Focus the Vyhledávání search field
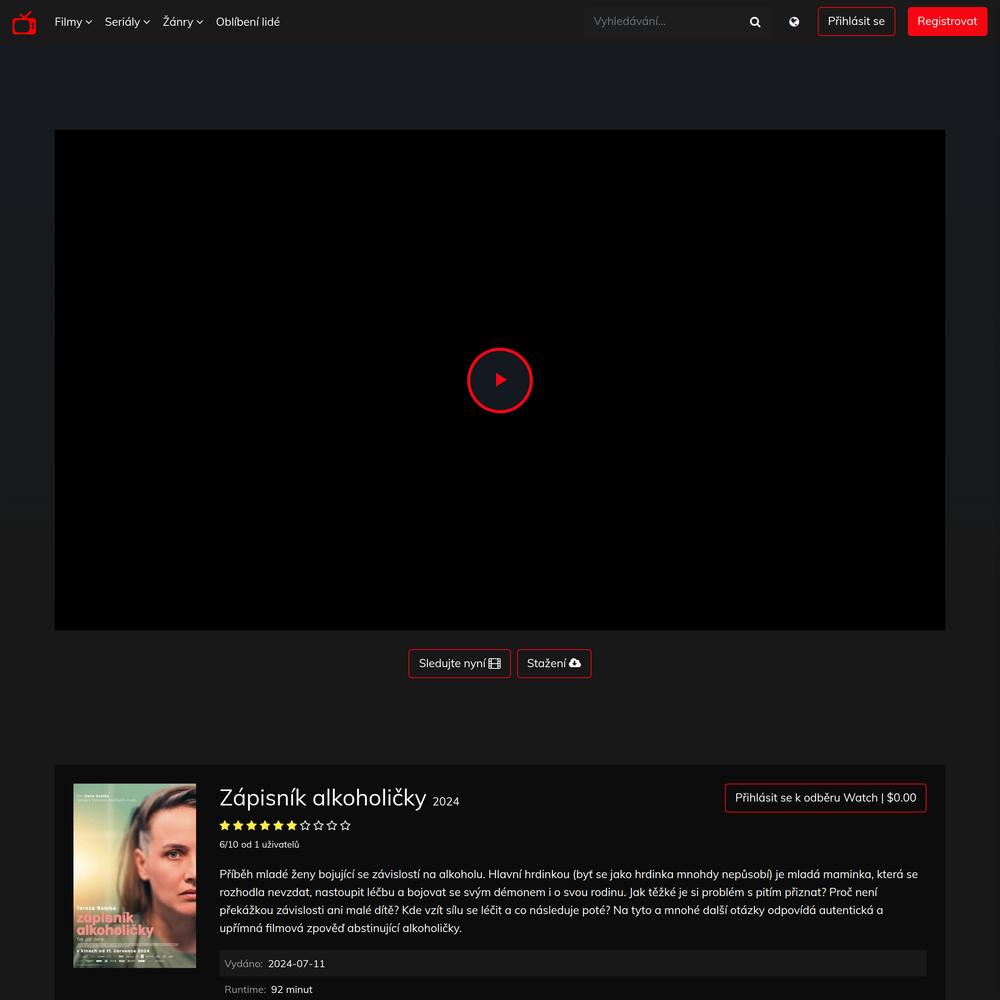This screenshot has height=1000, width=1000. pos(663,22)
